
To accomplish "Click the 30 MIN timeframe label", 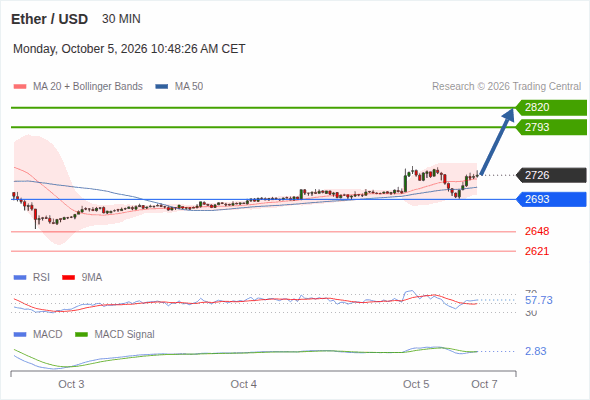I will click(121, 19).
